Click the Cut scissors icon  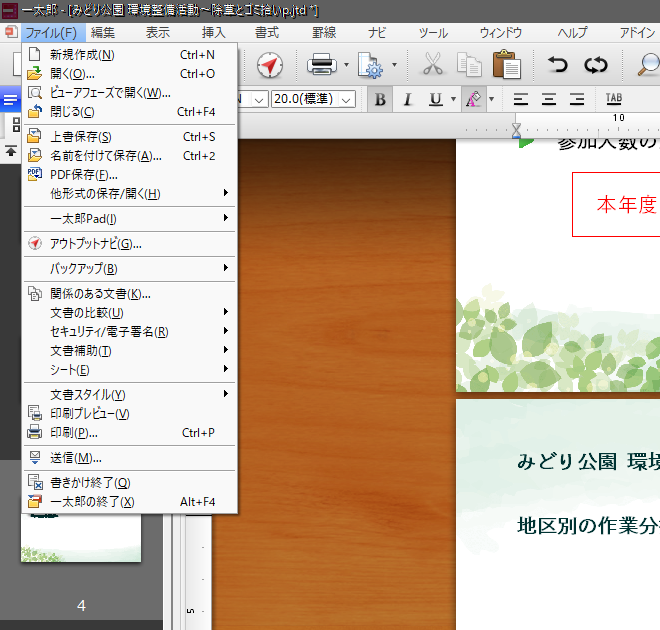(x=433, y=64)
